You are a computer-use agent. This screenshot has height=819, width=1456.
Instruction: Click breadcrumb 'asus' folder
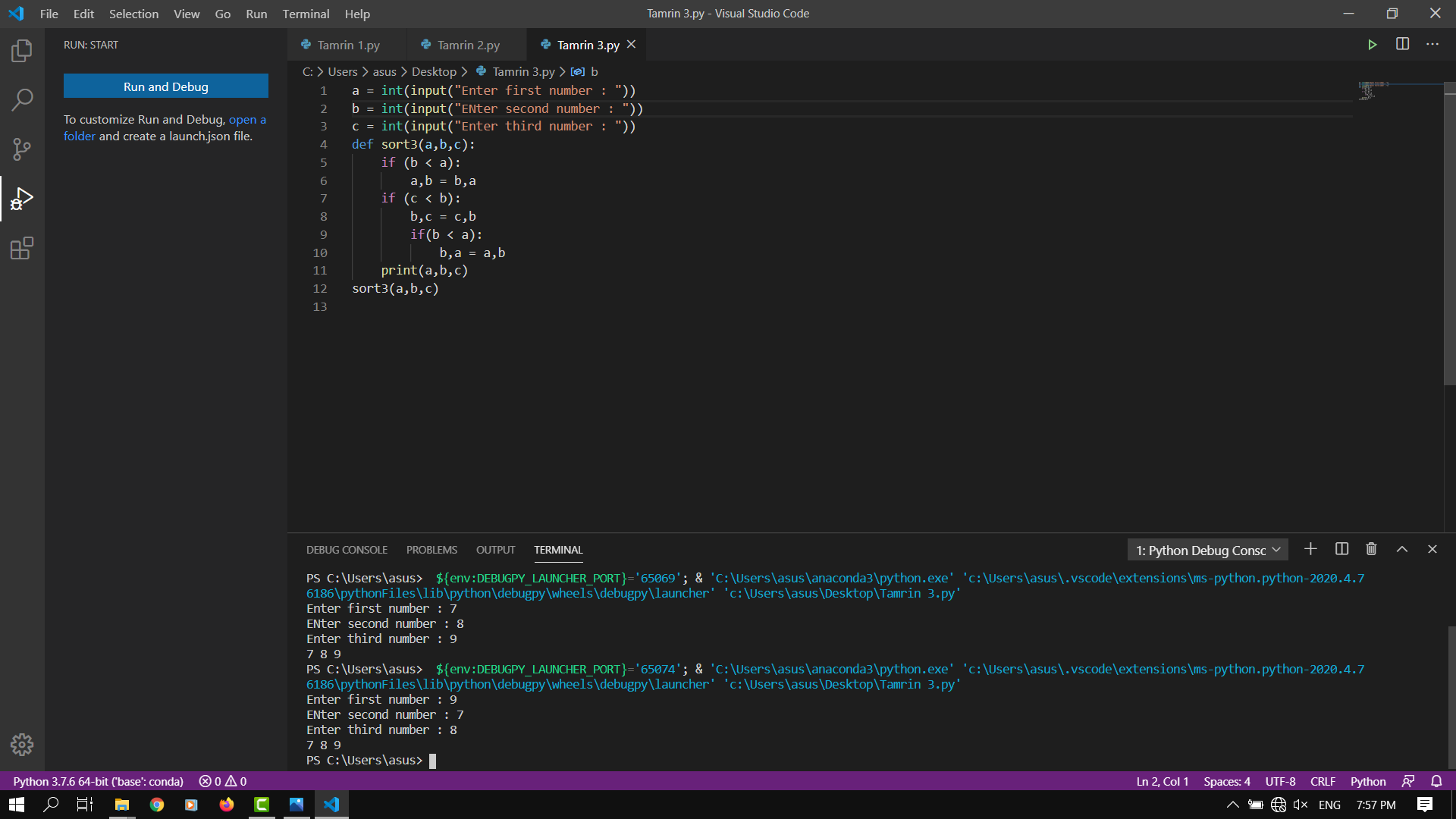(x=384, y=71)
